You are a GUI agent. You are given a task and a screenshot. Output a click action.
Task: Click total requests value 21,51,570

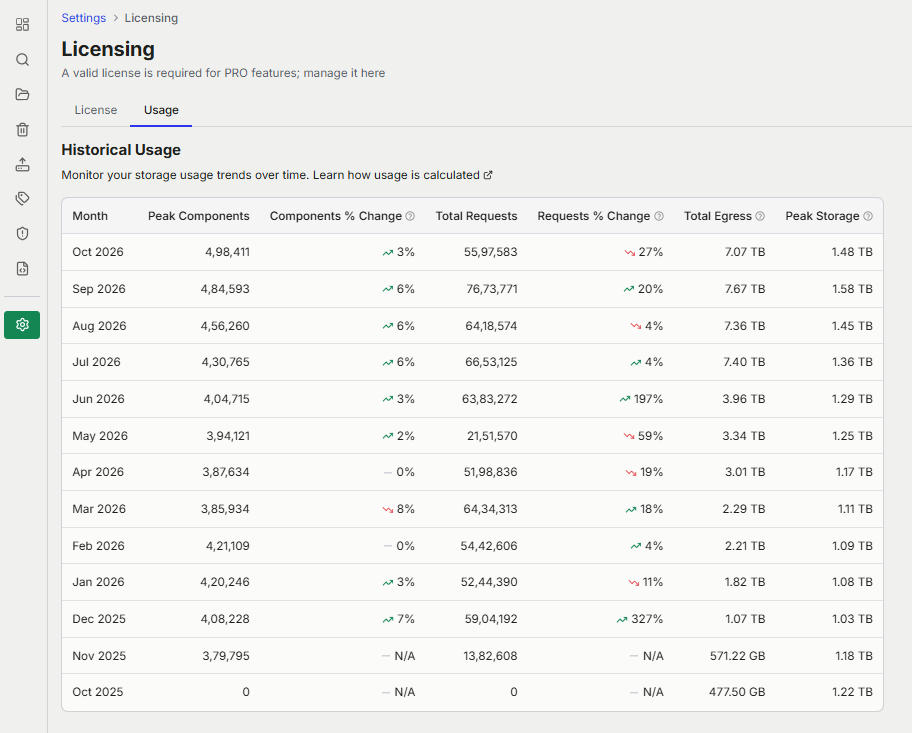[492, 436]
